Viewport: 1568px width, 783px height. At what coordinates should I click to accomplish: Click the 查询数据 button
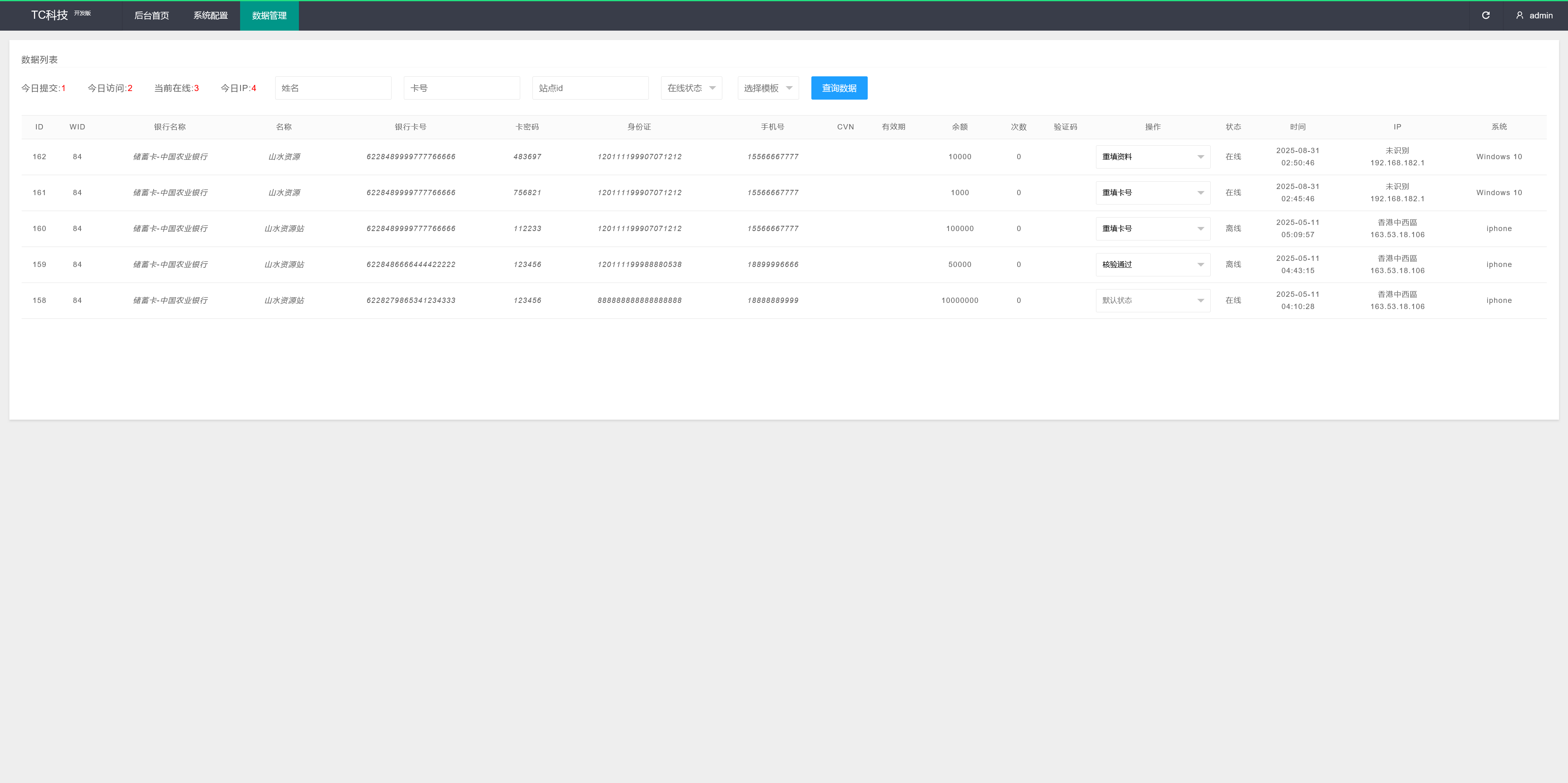(x=839, y=88)
